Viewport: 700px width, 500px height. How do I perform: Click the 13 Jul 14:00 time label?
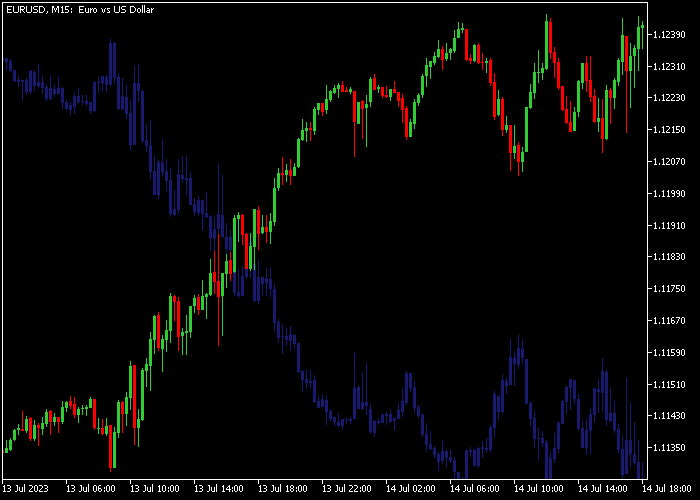click(x=219, y=488)
